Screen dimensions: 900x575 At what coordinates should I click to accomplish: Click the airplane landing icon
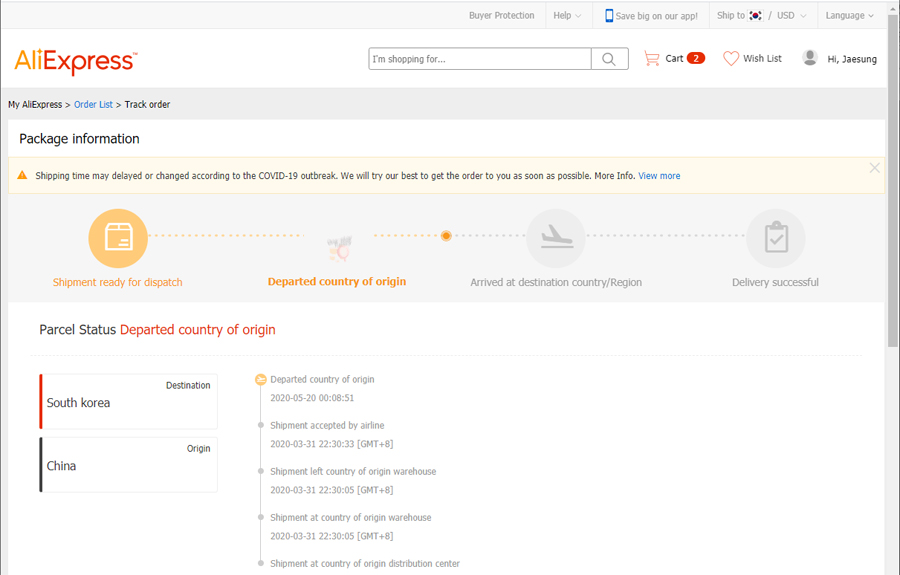pyautogui.click(x=556, y=238)
